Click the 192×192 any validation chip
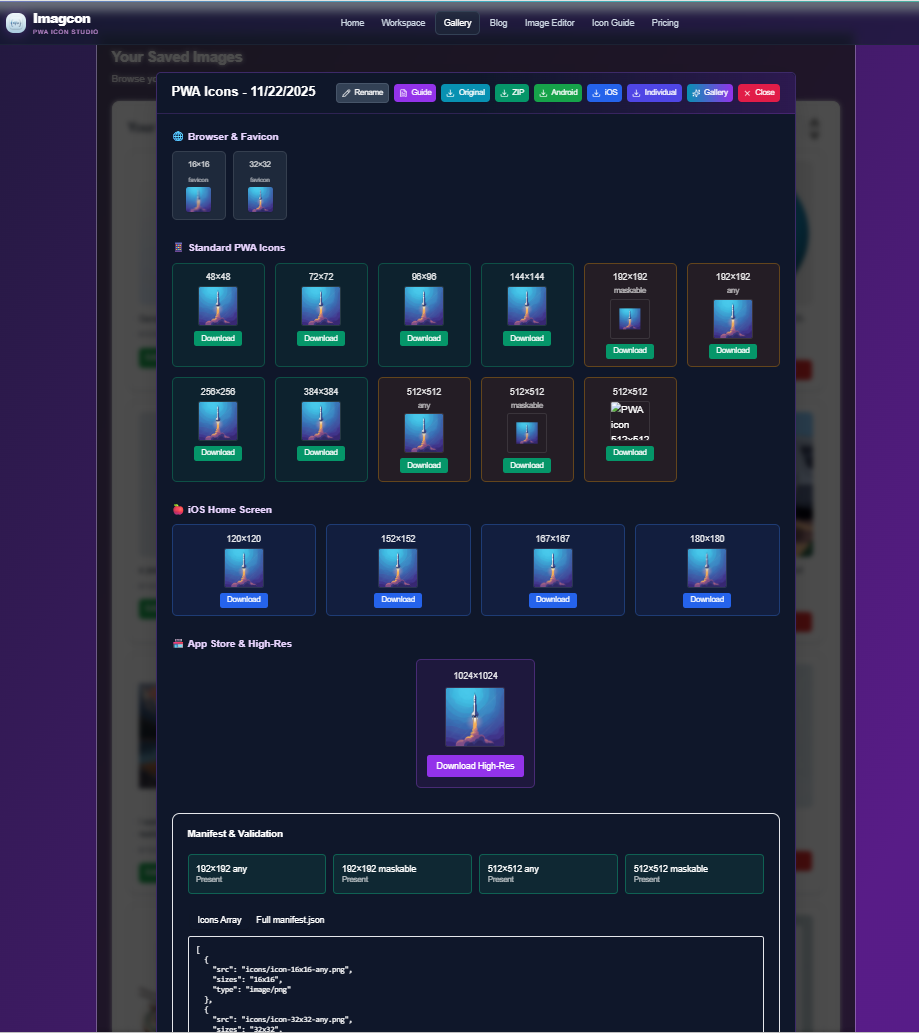919x1033 pixels. click(x=256, y=873)
